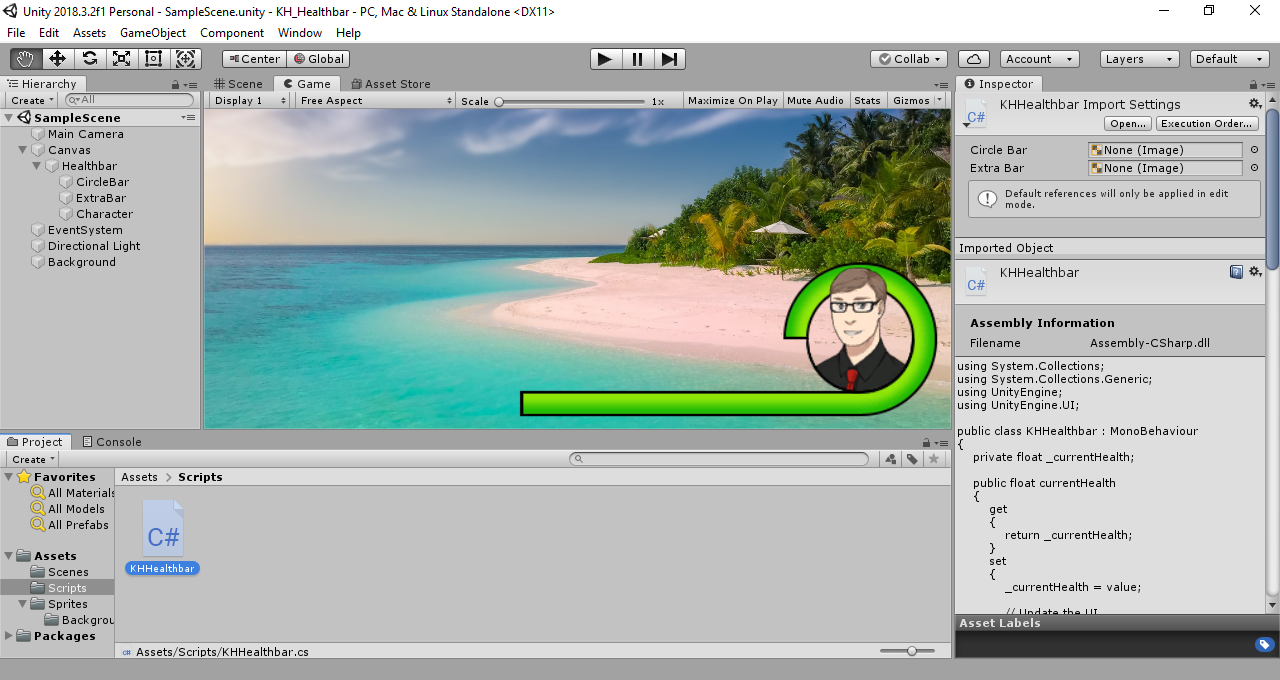Enable Maximize On Play
The width and height of the screenshot is (1280, 680).
click(732, 100)
